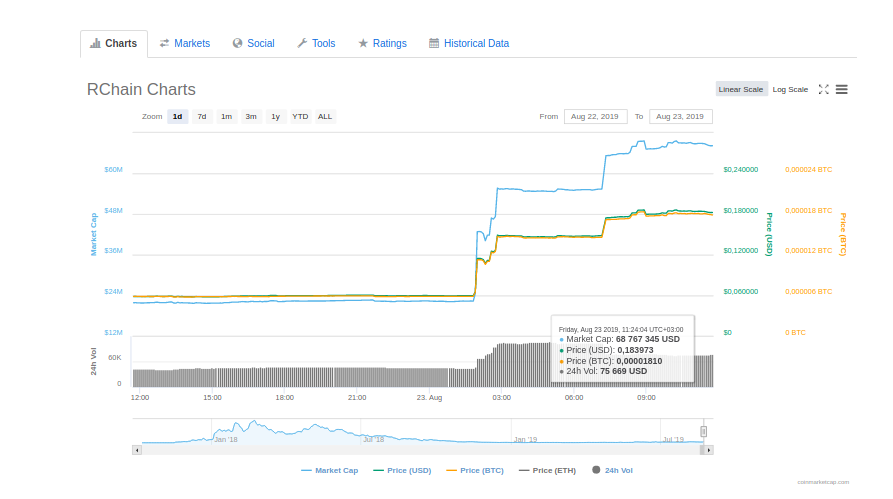
Task: Click the Tools wrench icon
Action: pyautogui.click(x=302, y=43)
